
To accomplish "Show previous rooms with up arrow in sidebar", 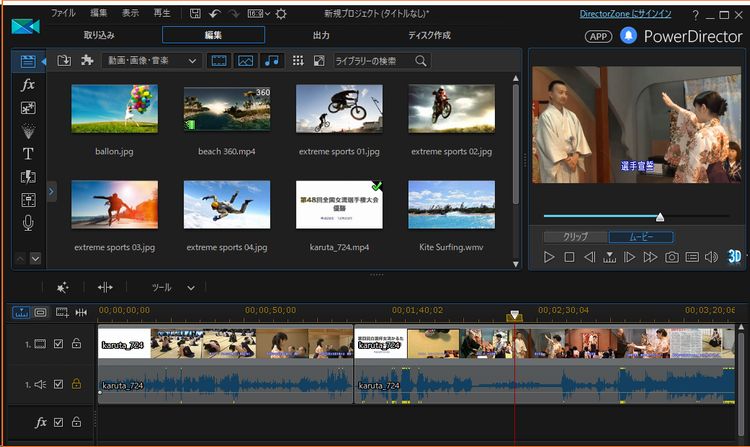I will (x=20, y=259).
